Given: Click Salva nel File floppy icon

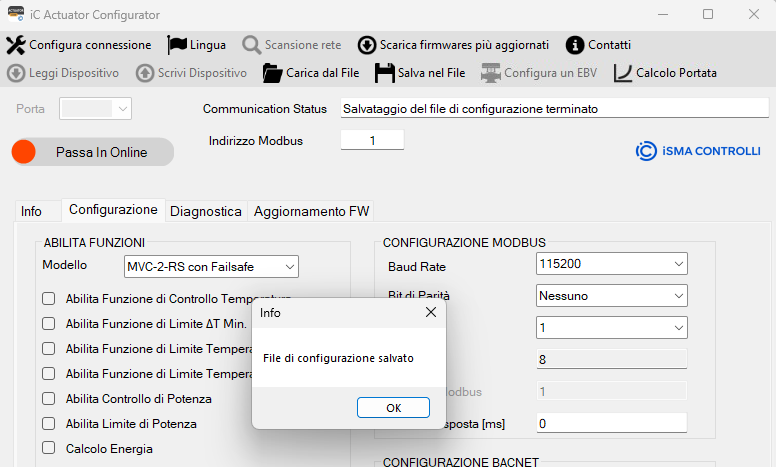Looking at the screenshot, I should pos(385,73).
